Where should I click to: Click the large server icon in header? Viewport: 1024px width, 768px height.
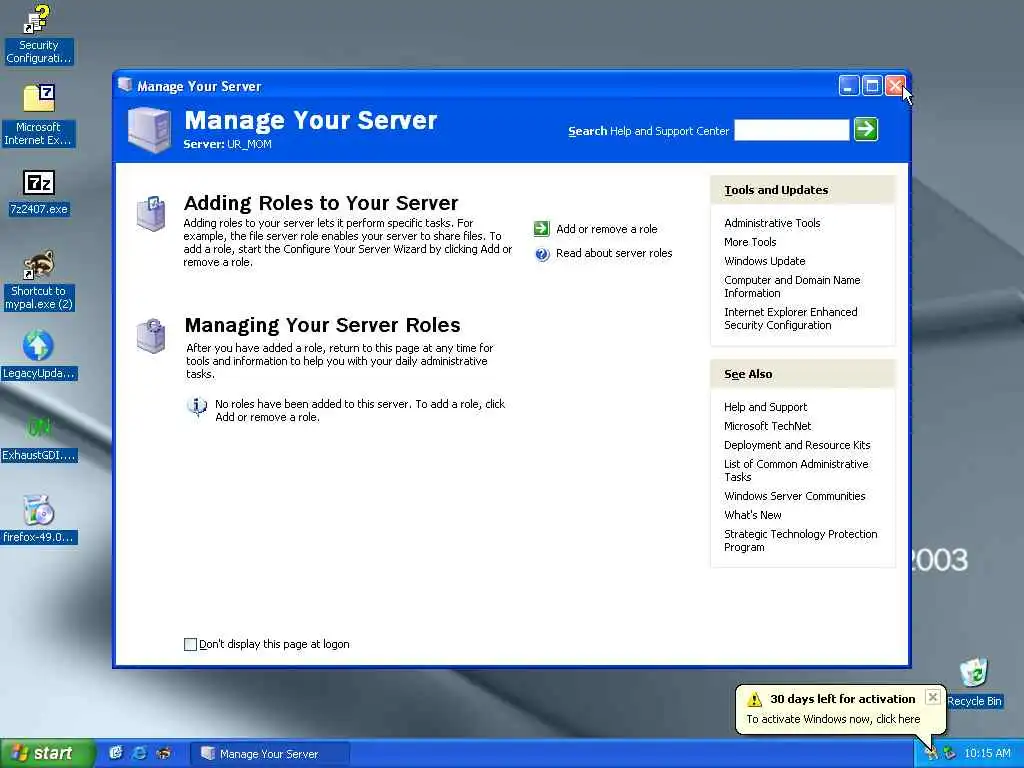(150, 130)
